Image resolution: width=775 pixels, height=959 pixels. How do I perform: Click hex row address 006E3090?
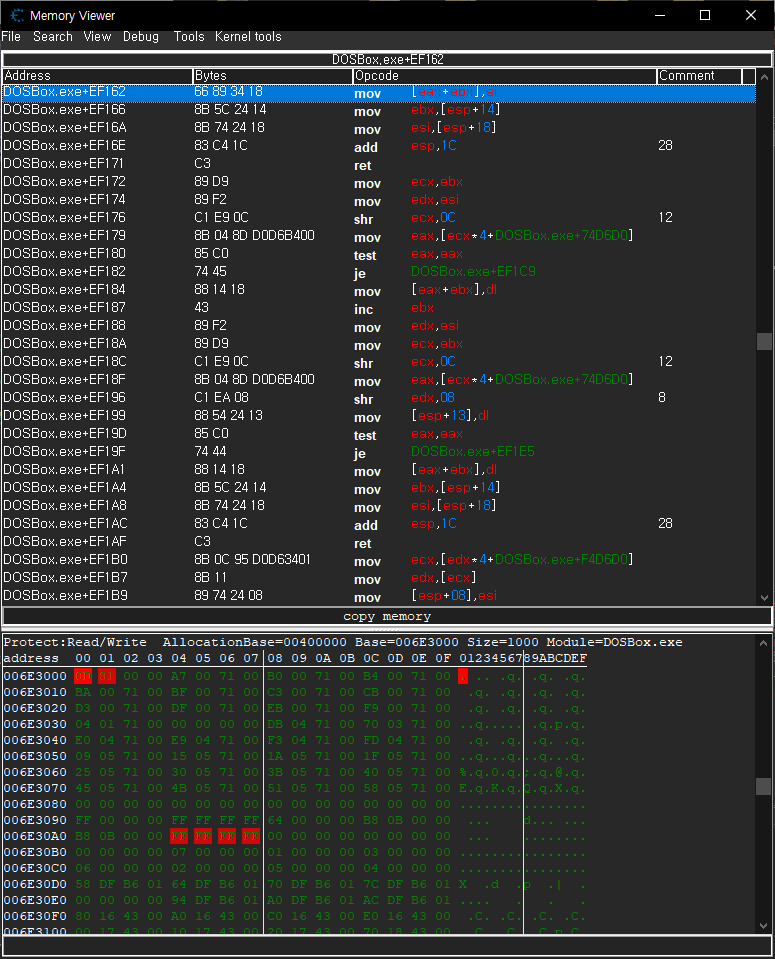point(35,820)
